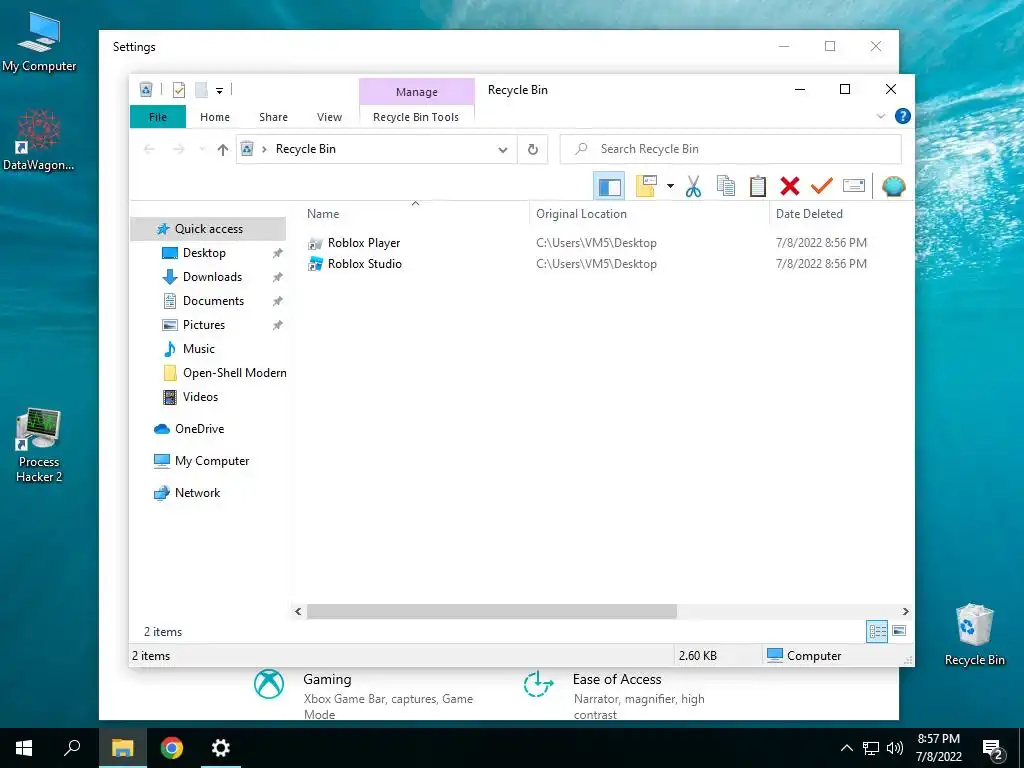Click the red X Delete toolbar icon
This screenshot has width=1024, height=768.
click(x=790, y=186)
